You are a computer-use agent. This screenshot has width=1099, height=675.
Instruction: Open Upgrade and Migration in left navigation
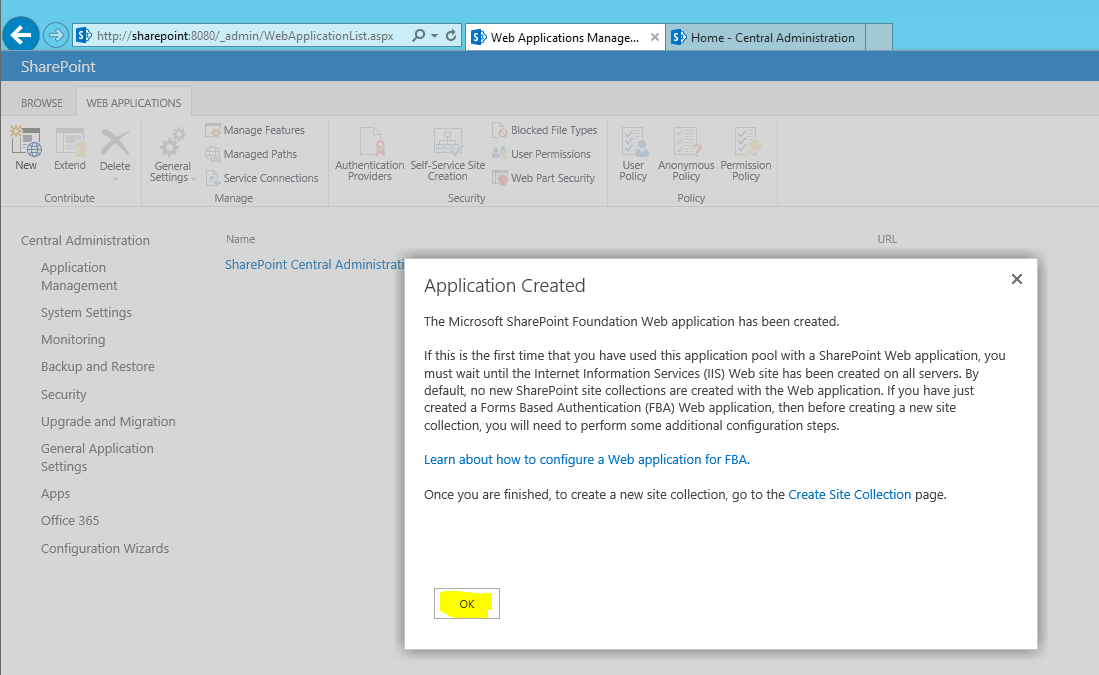tap(108, 421)
